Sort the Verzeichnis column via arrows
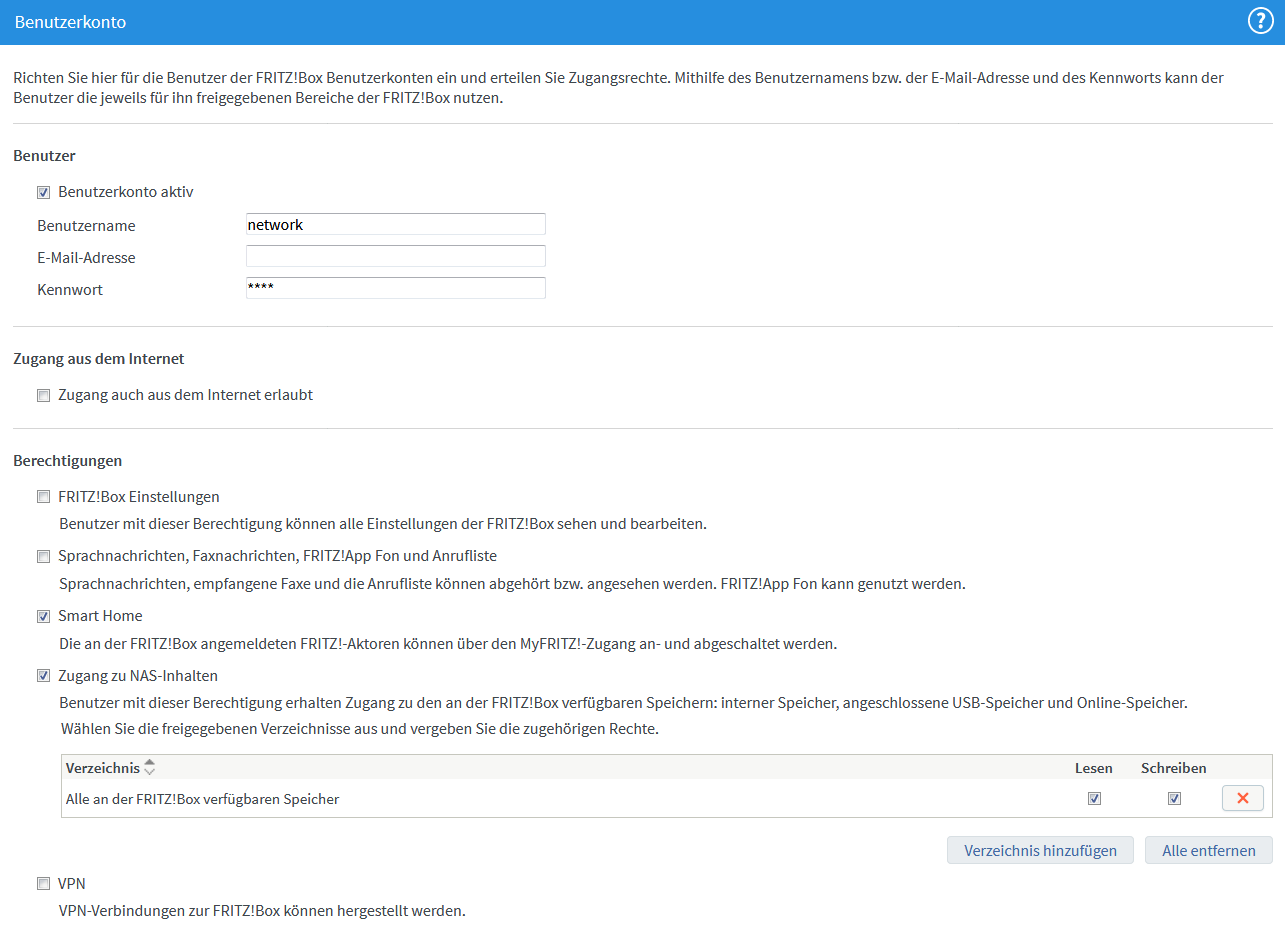 click(150, 768)
